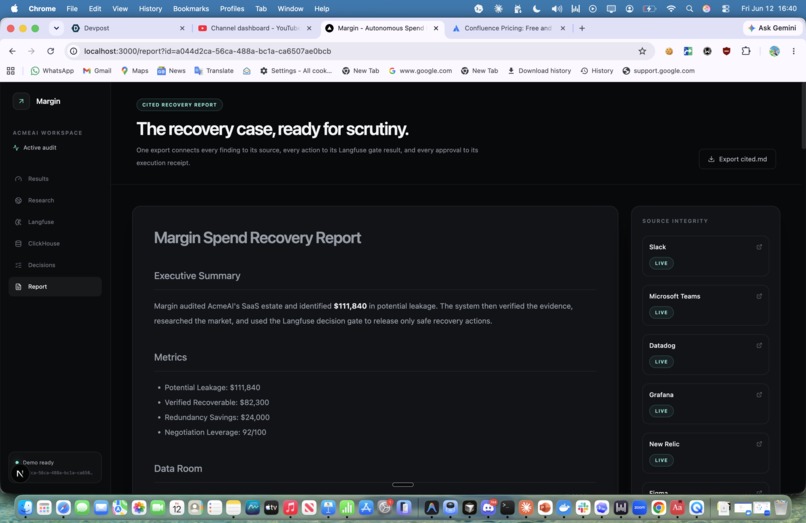Viewport: 806px width, 523px height.
Task: Open Translate bookmark
Action: pyautogui.click(x=214, y=71)
